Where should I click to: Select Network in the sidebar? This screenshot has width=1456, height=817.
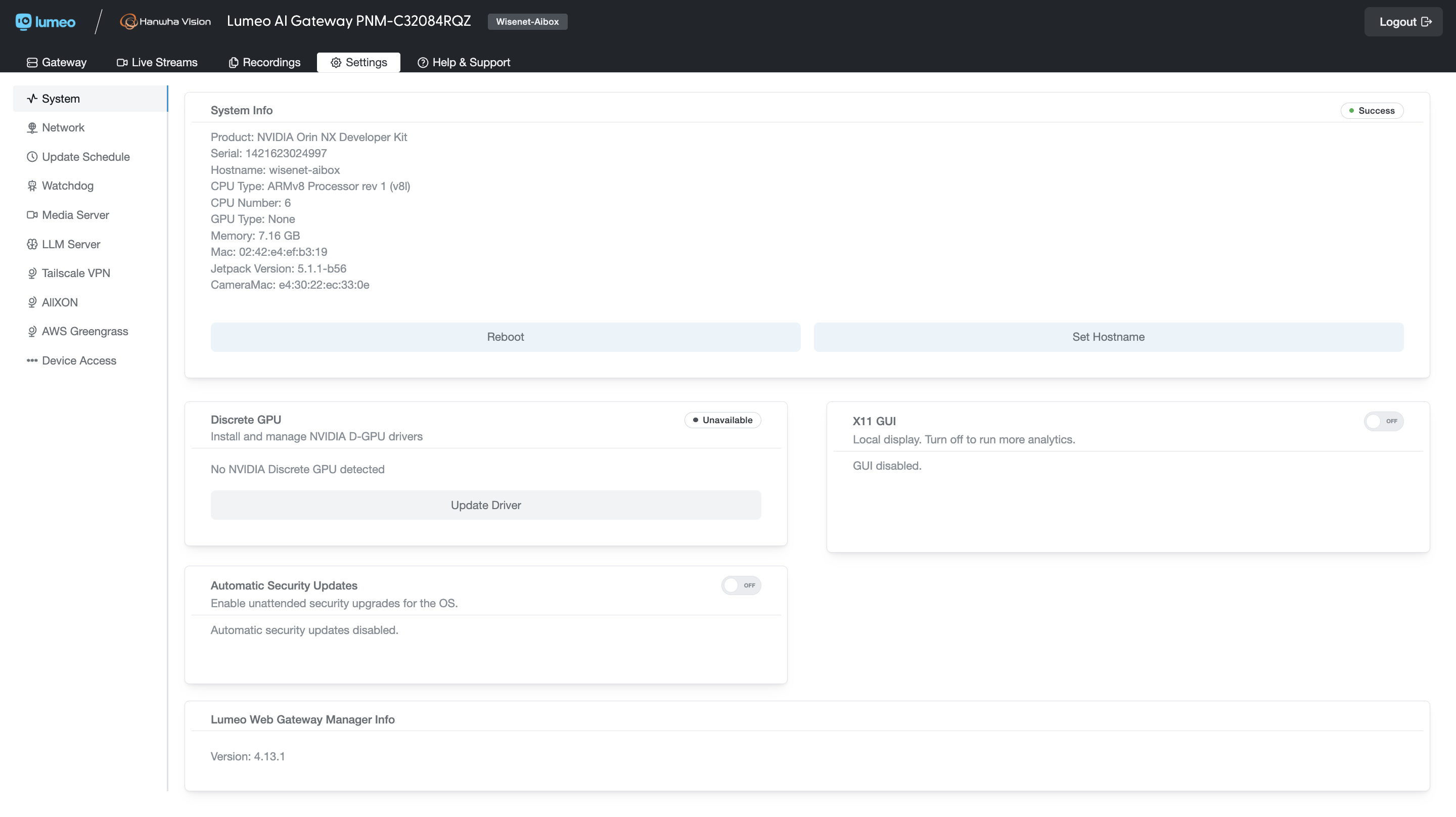(90, 128)
